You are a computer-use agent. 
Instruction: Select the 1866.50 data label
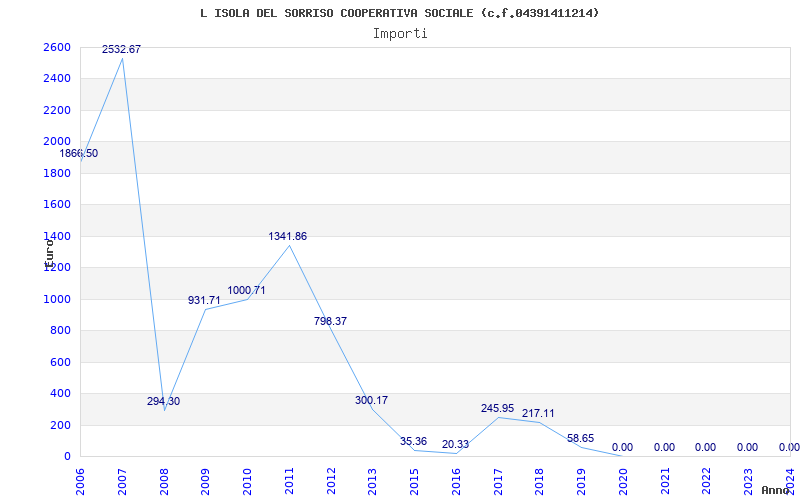(79, 154)
